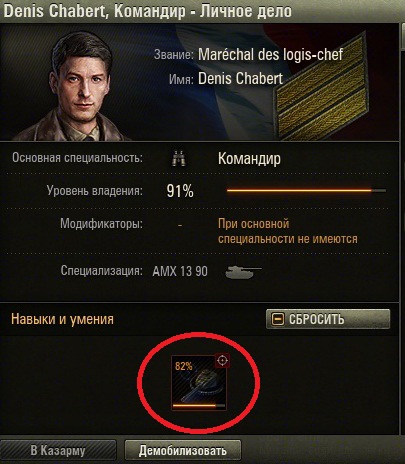Click the orange modifiers note text

[288, 231]
